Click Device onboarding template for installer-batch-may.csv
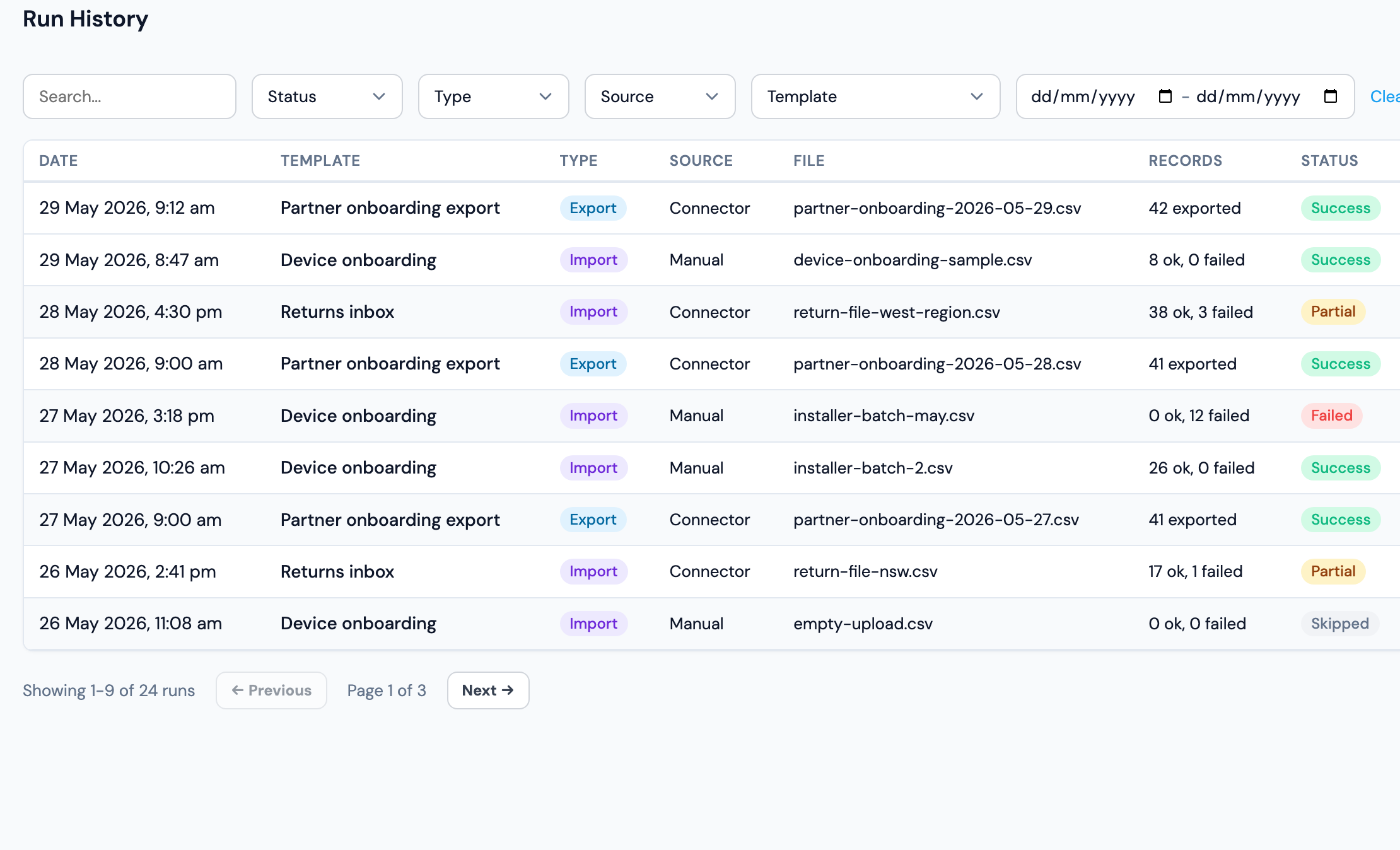Viewport: 1400px width, 850px height. point(358,416)
